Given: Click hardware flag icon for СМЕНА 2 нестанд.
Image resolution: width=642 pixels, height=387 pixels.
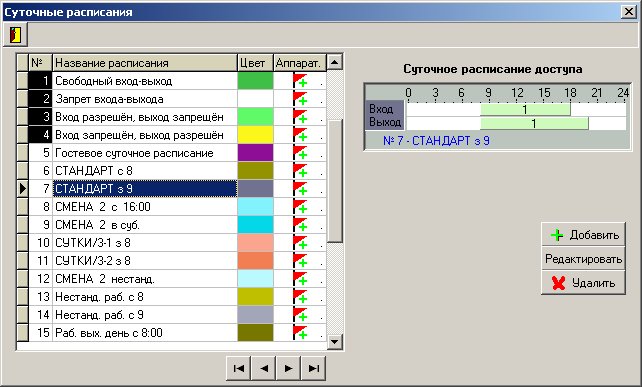Looking at the screenshot, I should point(301,279).
